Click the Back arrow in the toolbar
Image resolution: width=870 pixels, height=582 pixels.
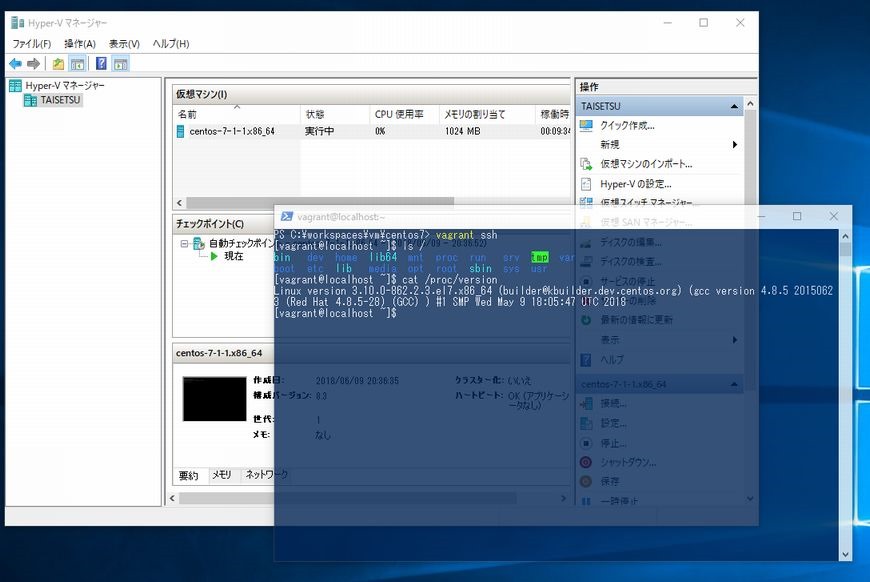(15, 64)
